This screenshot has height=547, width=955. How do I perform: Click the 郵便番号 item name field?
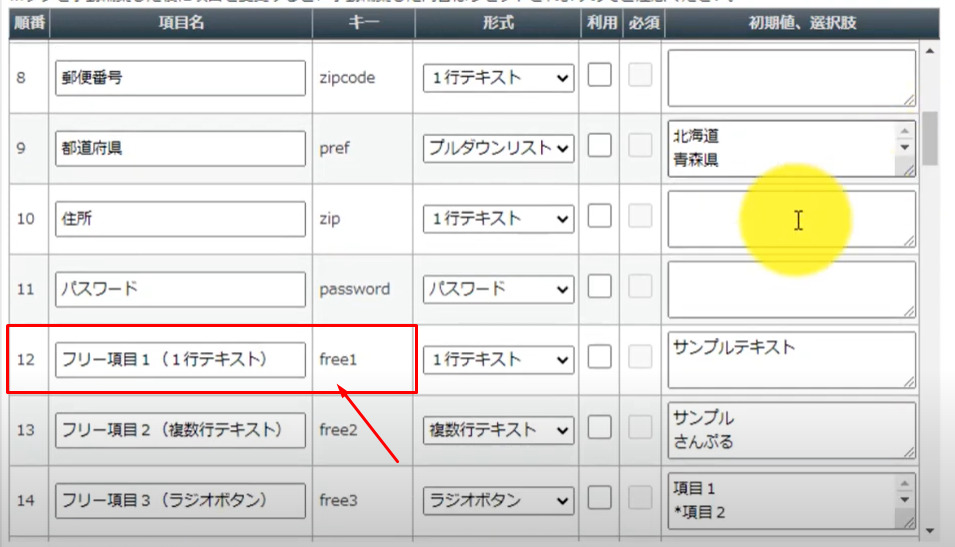pyautogui.click(x=180, y=78)
